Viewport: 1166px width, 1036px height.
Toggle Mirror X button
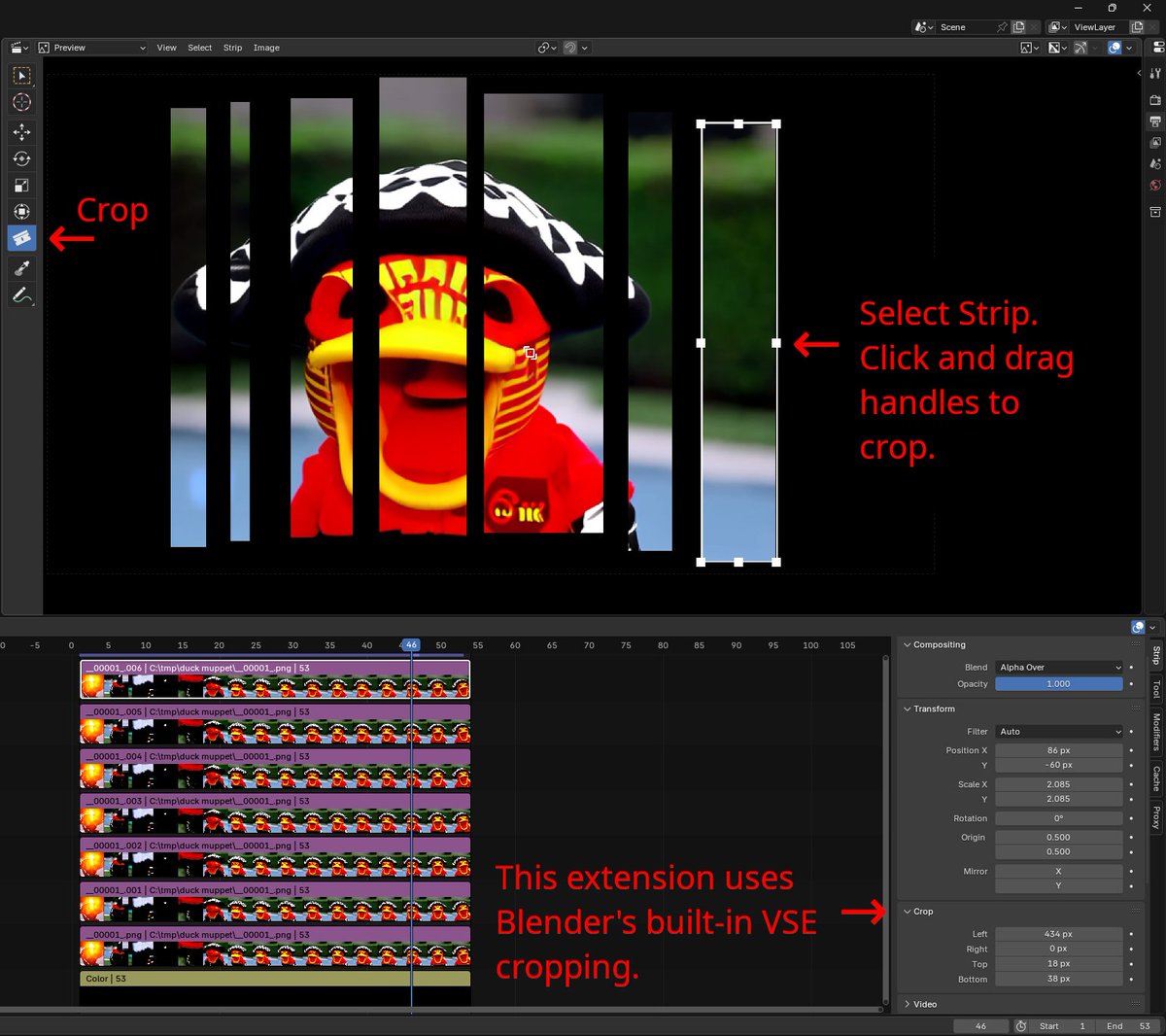1058,871
